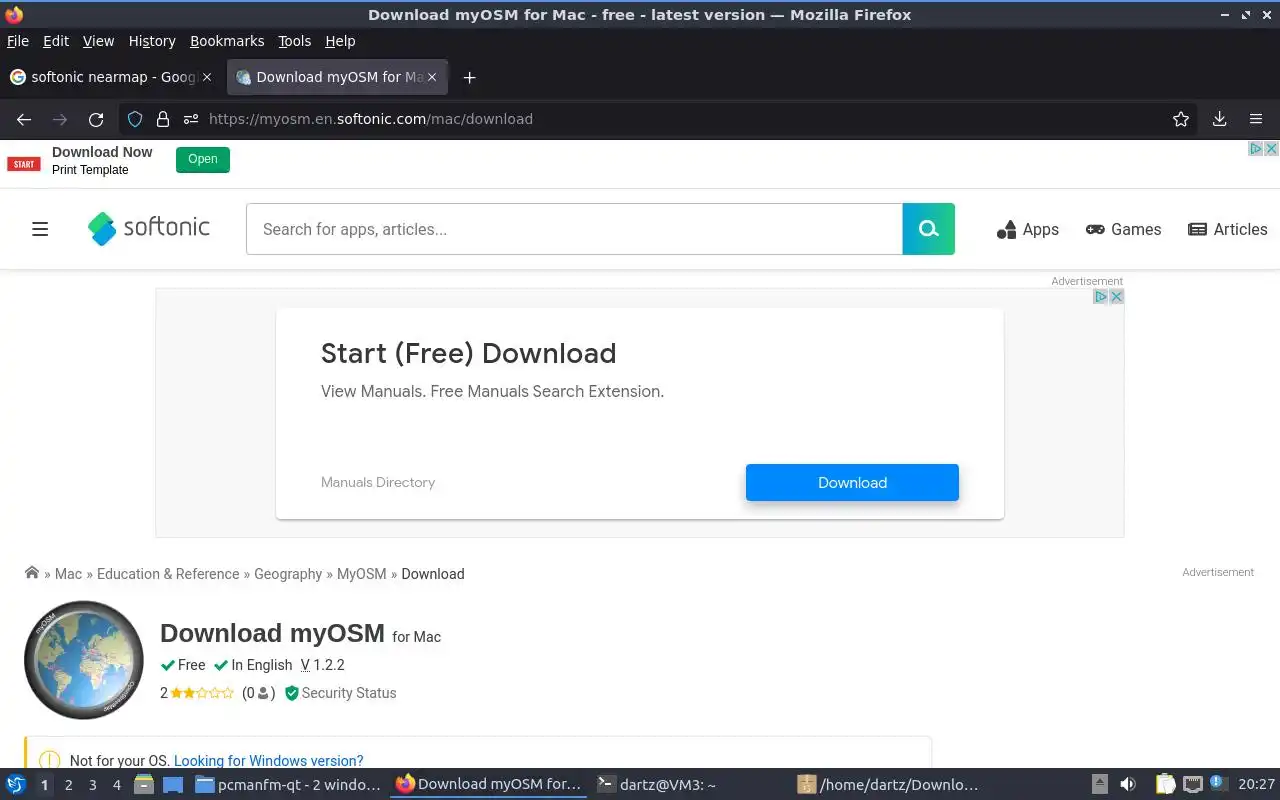Open the History menu
This screenshot has height=800, width=1280.
point(152,41)
